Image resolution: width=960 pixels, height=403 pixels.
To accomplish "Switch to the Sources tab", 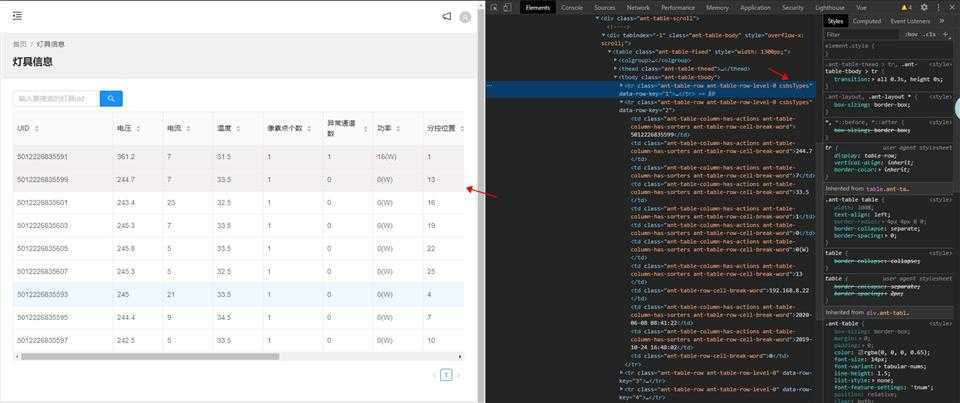I will point(604,7).
